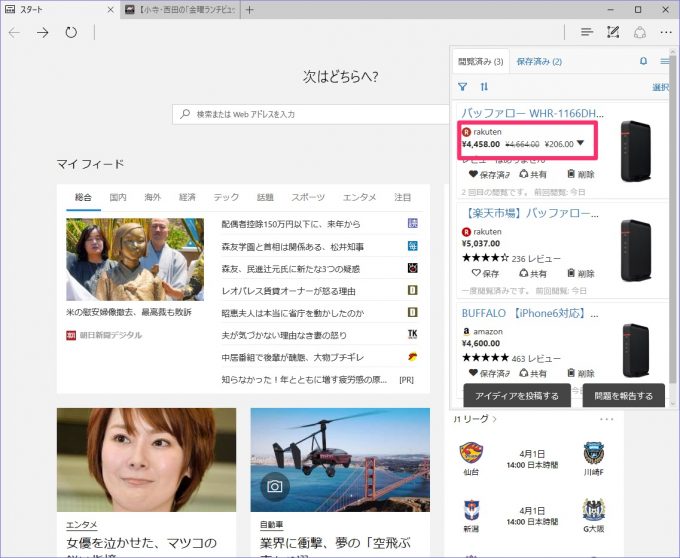Share the BUFFALO iPhone6 item via 共有
The height and width of the screenshot is (558, 680).
[x=533, y=373]
